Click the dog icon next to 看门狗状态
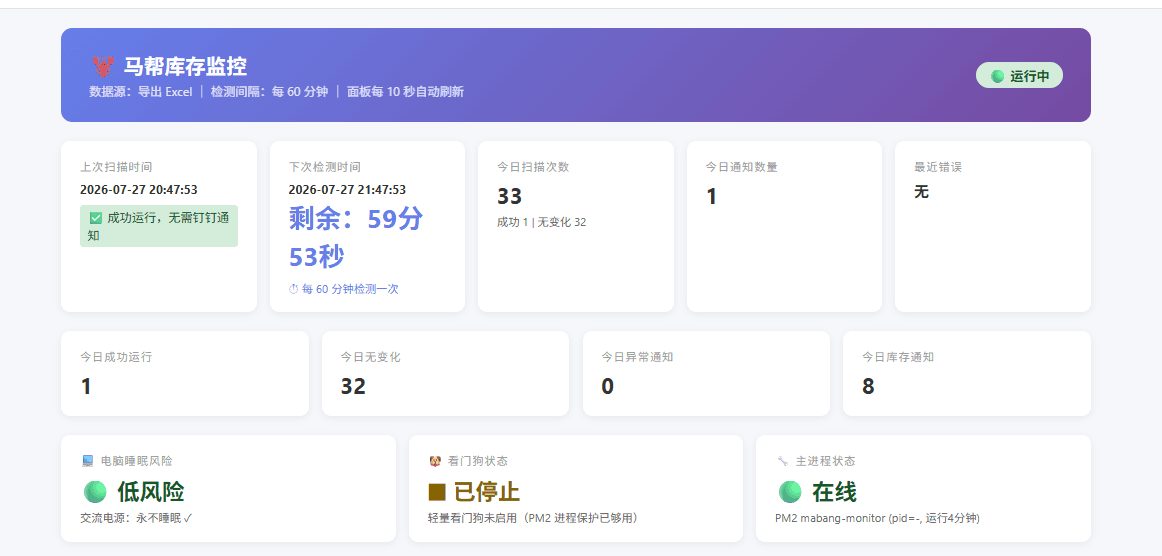 click(436, 461)
